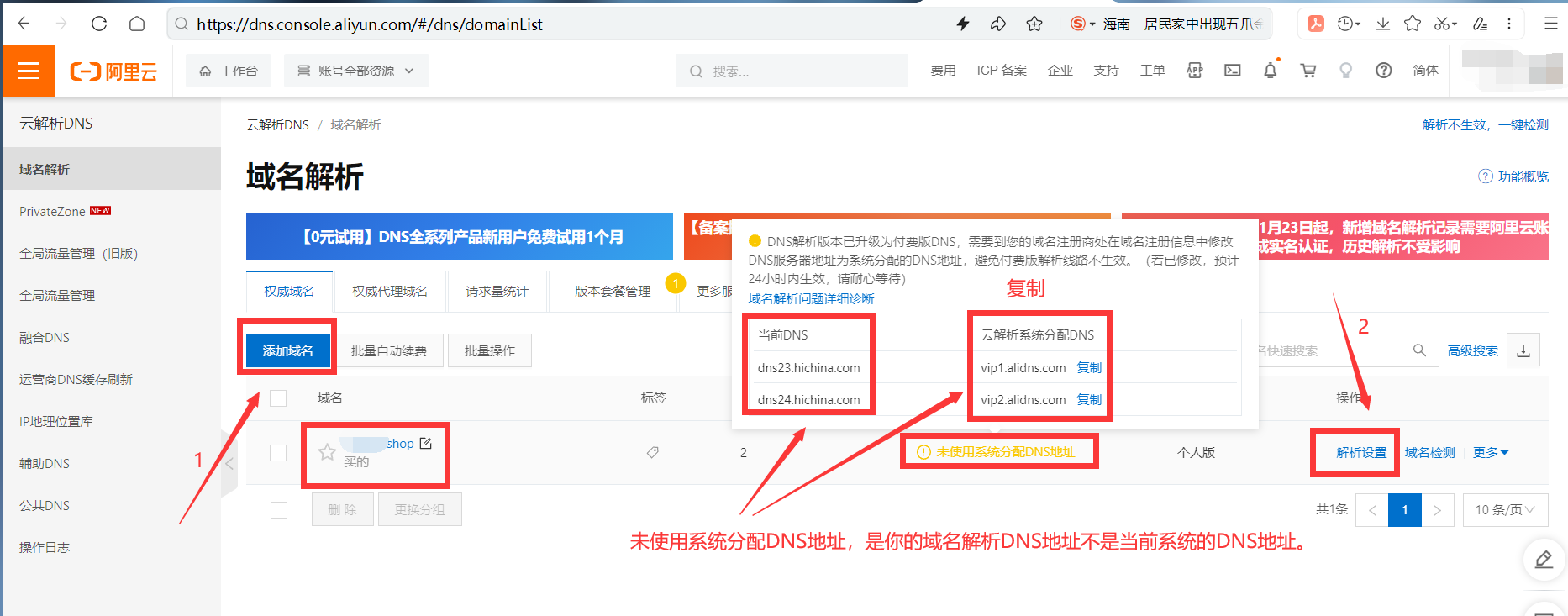The image size is (1568, 616).
Task: Open the scissors screenshot tool
Action: [x=1441, y=24]
